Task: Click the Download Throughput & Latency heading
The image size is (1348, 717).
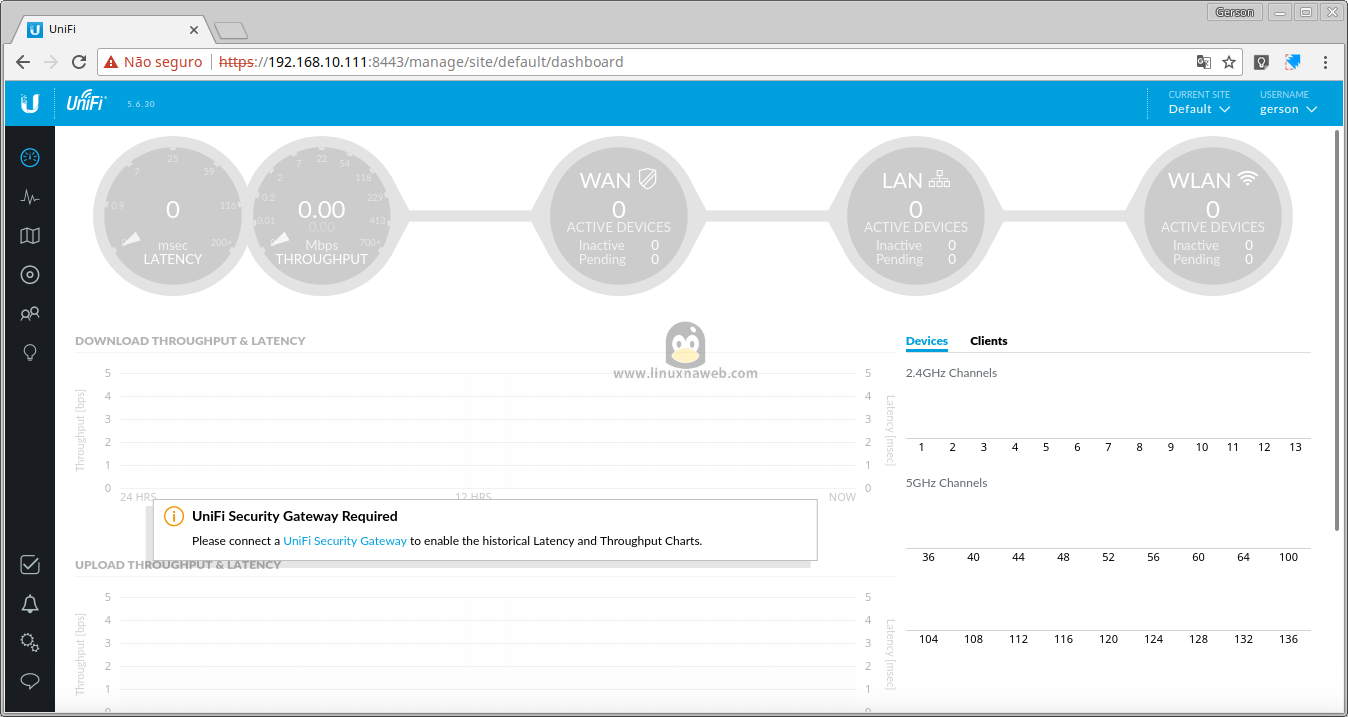Action: tap(190, 341)
